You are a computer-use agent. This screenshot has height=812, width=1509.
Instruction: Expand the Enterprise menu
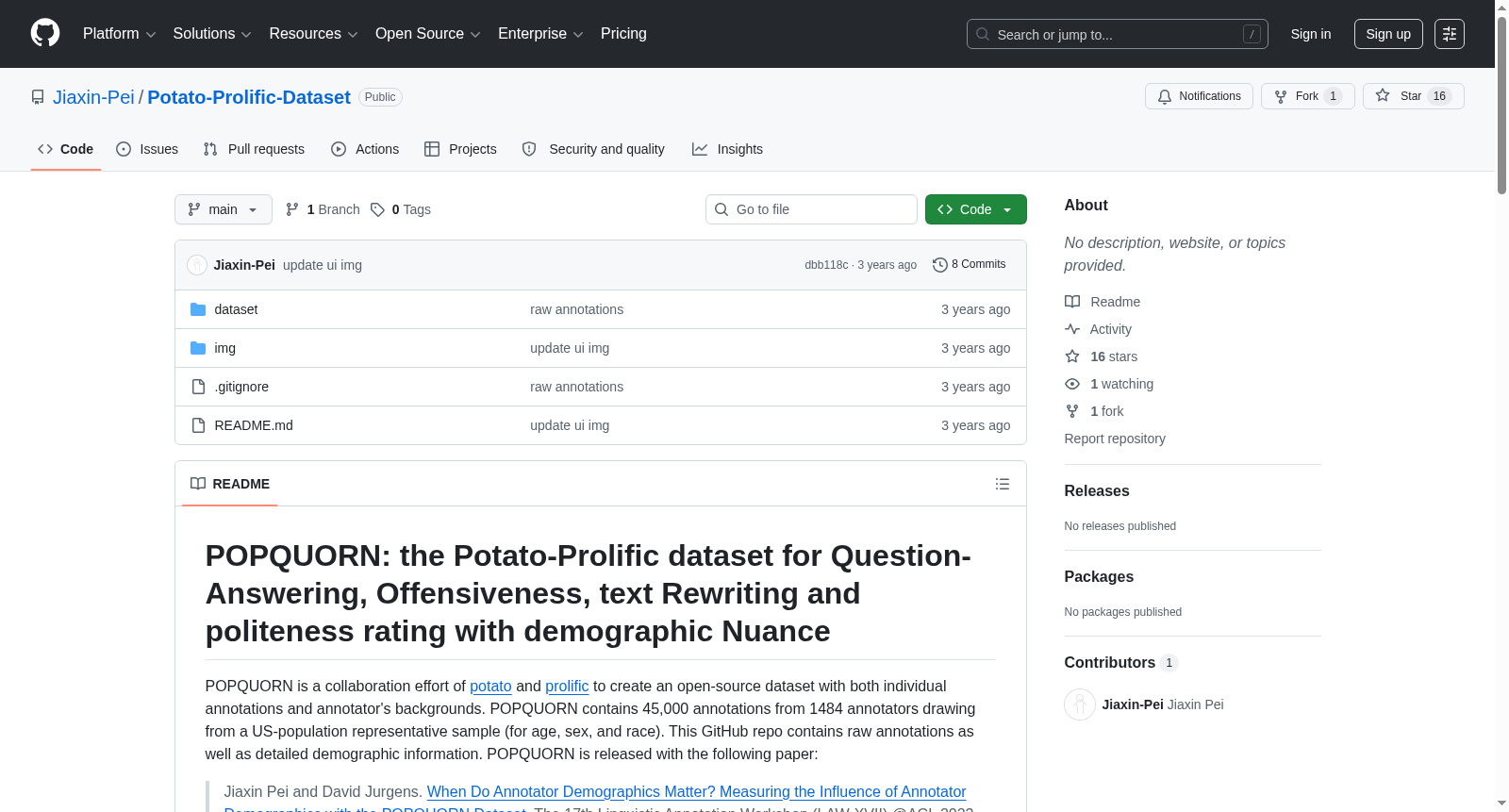click(540, 34)
